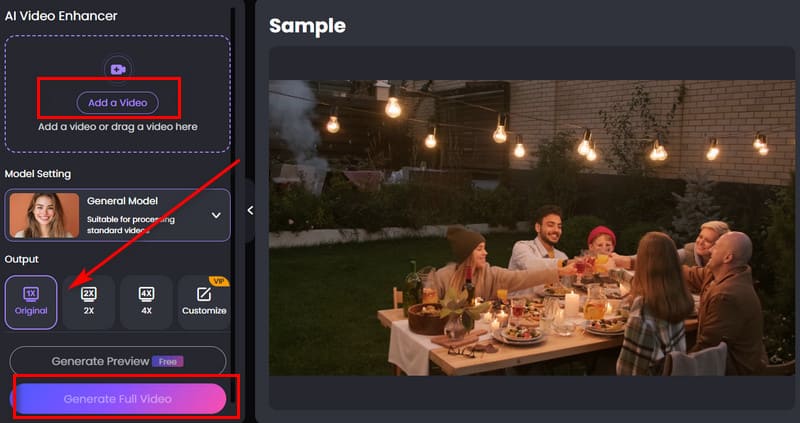Click the Customize pencil edit icon
800x423 pixels.
204,294
